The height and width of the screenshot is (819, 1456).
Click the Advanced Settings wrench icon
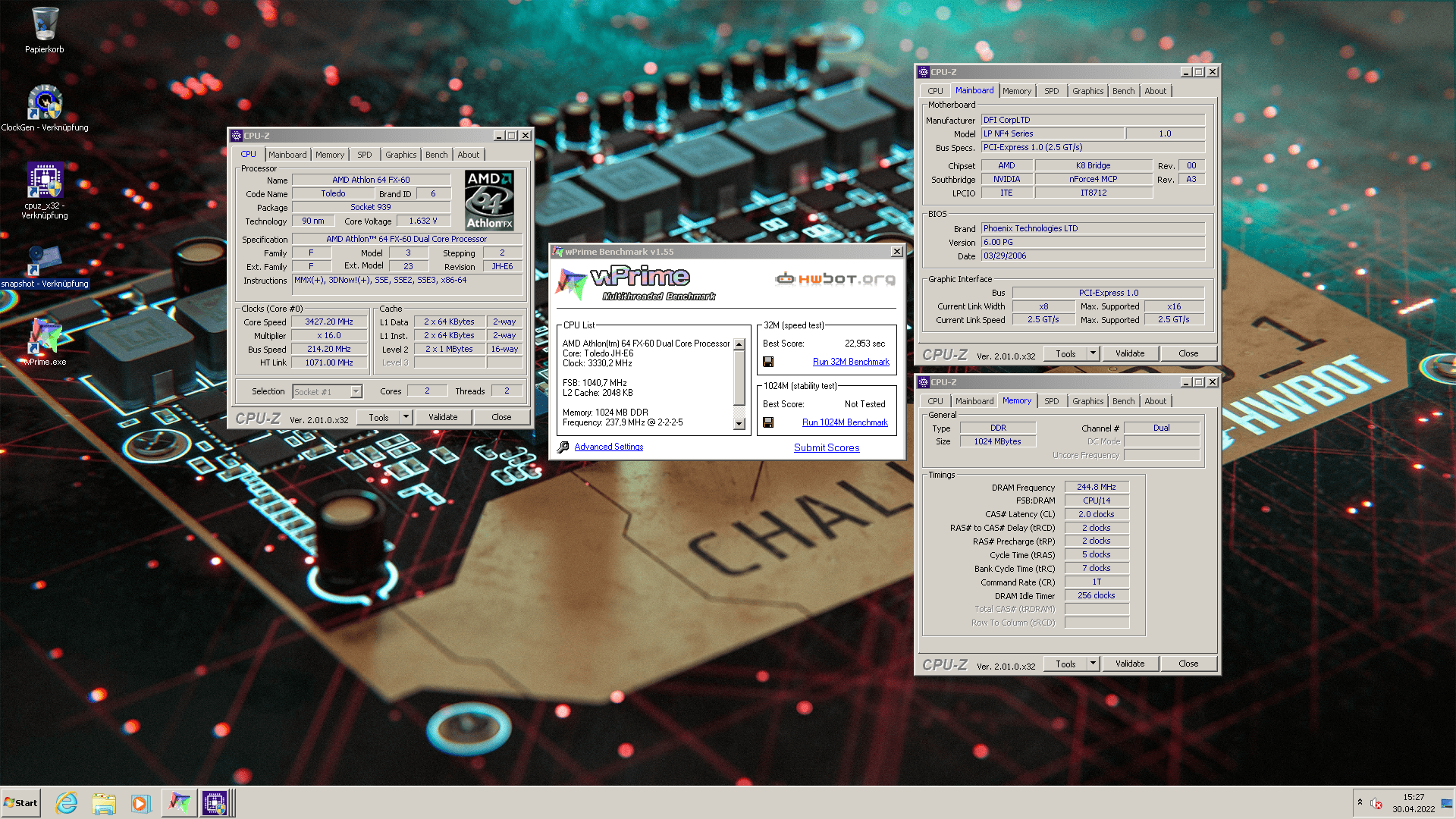[x=563, y=447]
